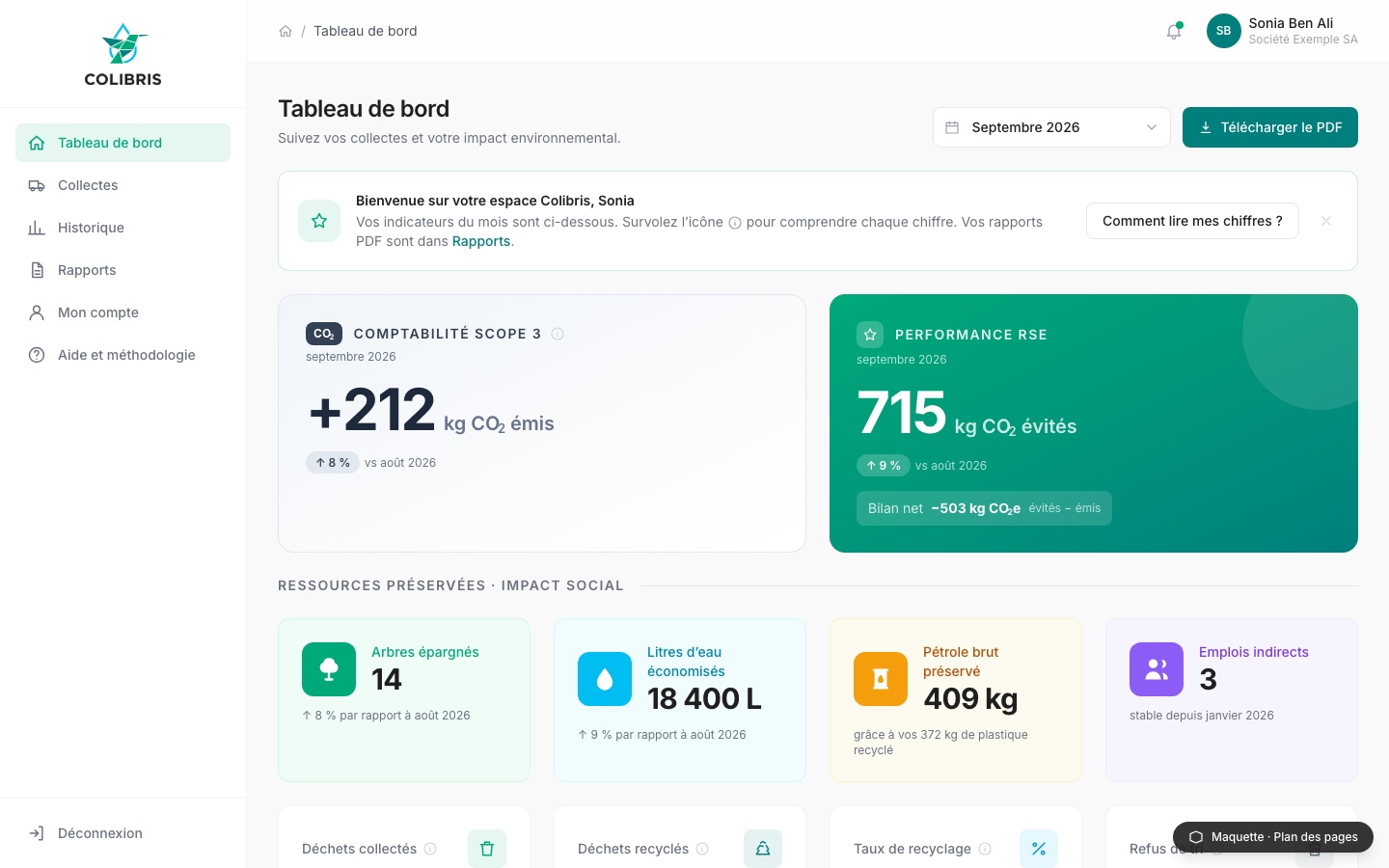Open Rapports in the sidebar menu
The height and width of the screenshot is (868, 1389).
[123, 270]
